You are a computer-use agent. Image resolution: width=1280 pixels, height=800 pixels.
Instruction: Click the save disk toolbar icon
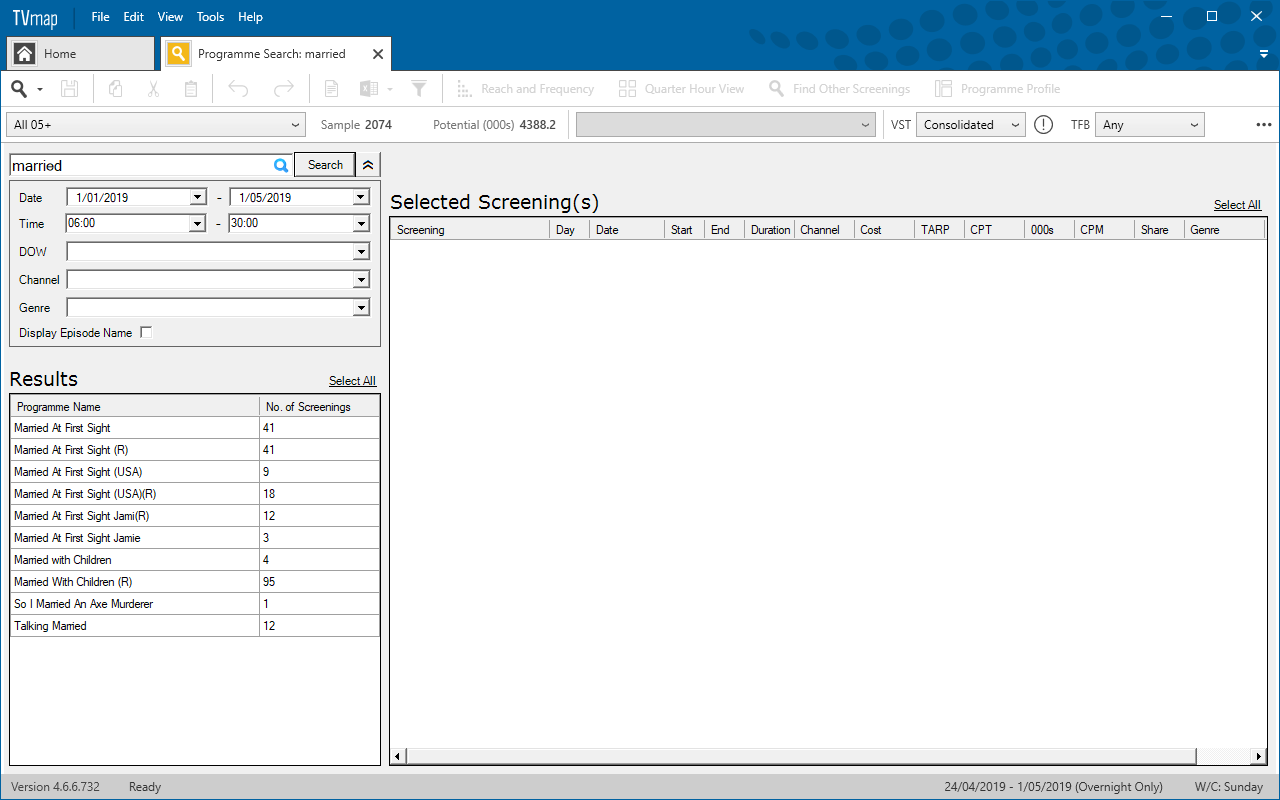[x=69, y=89]
